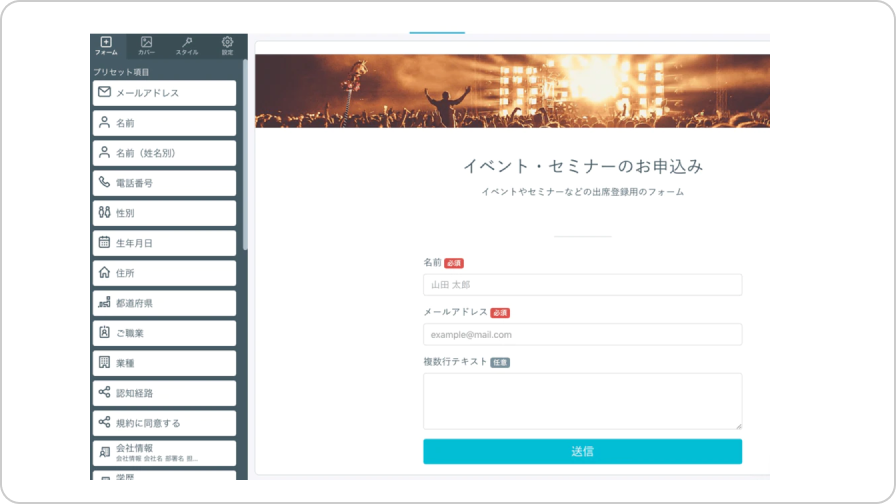Click the envelope icon for メールアドレス

[104, 92]
